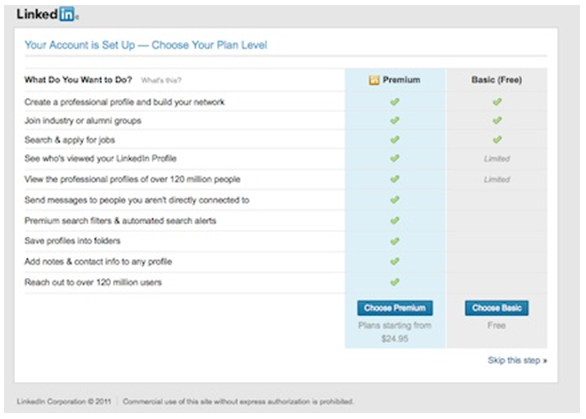Click the Plans starting from $24.95 text
586x419 pixels.
point(395,332)
